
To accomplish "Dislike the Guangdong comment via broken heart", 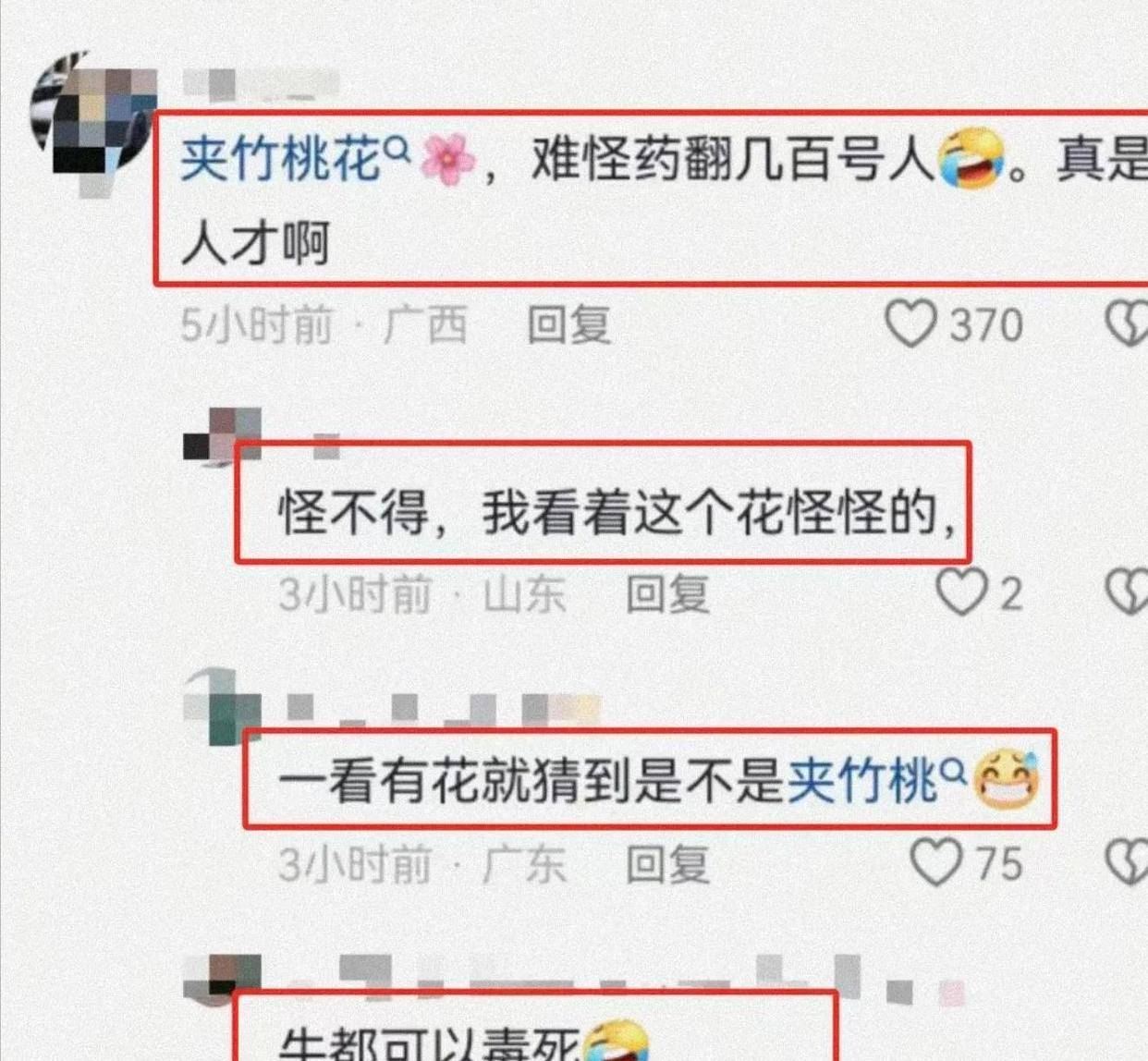I will [1129, 862].
